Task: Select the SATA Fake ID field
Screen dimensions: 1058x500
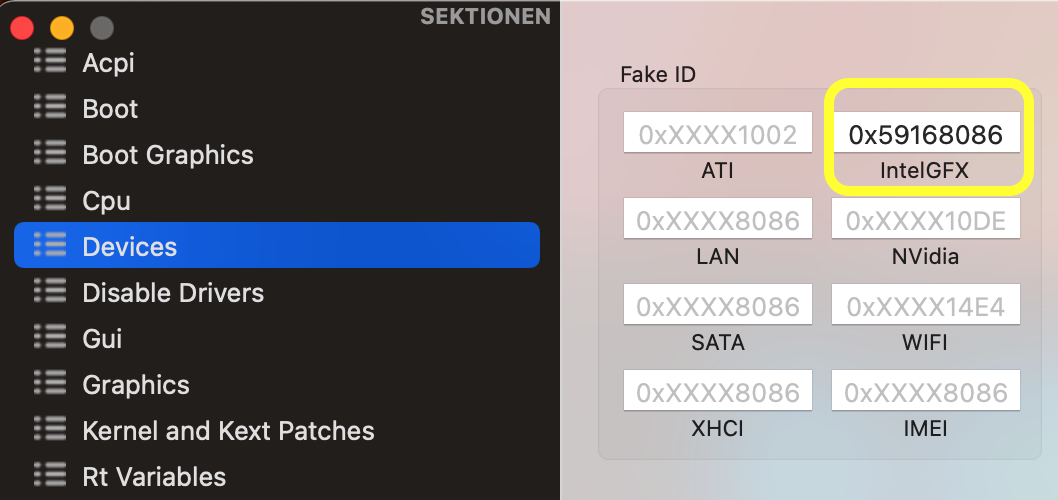Action: (717, 306)
